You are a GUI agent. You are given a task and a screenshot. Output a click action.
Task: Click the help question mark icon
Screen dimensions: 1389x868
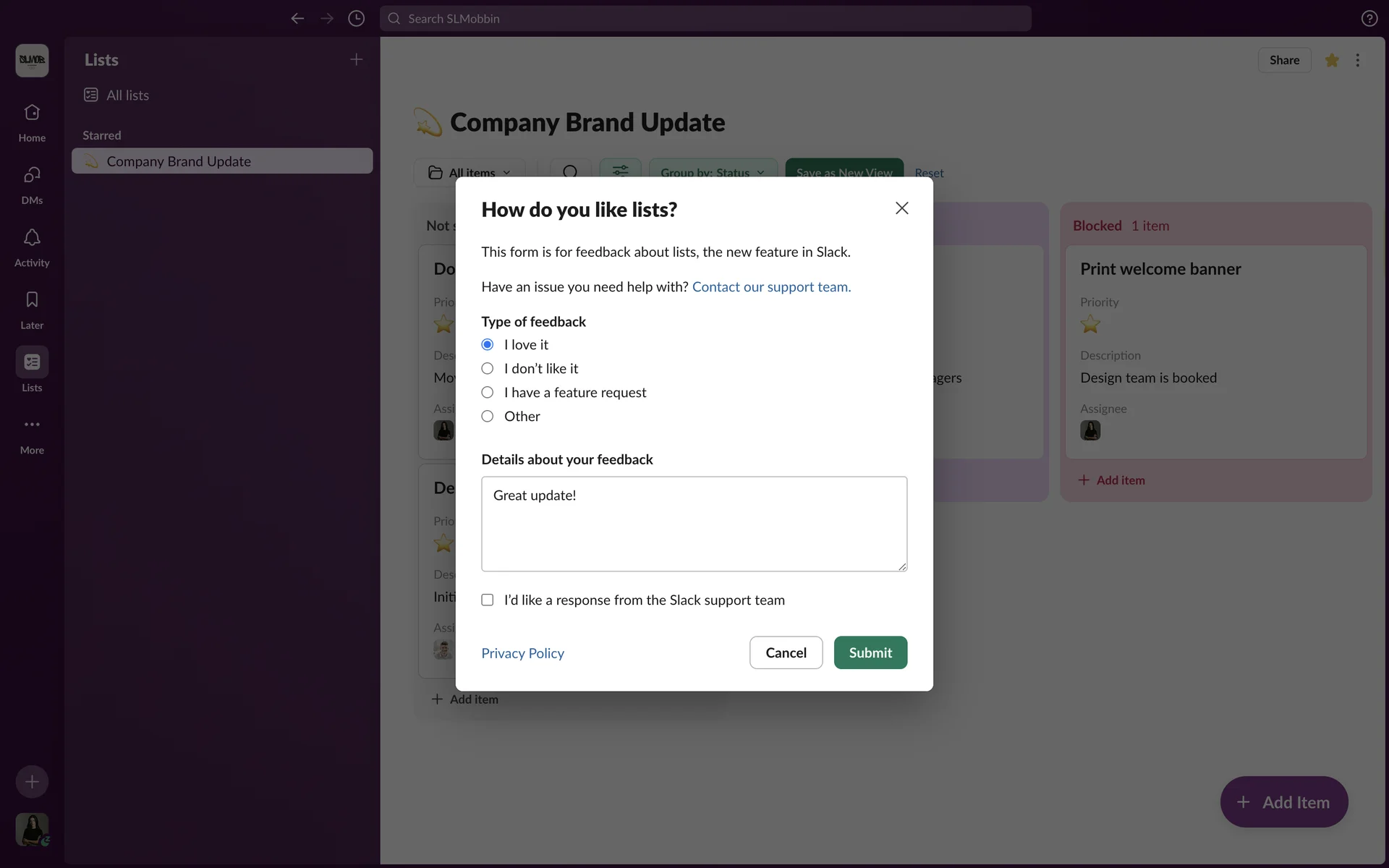tap(1369, 19)
